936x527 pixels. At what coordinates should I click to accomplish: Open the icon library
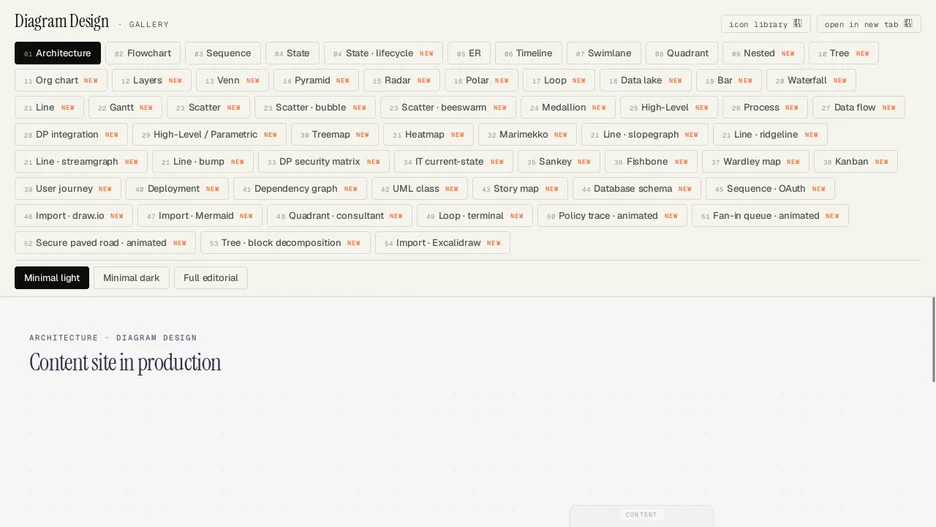pyautogui.click(x=765, y=24)
